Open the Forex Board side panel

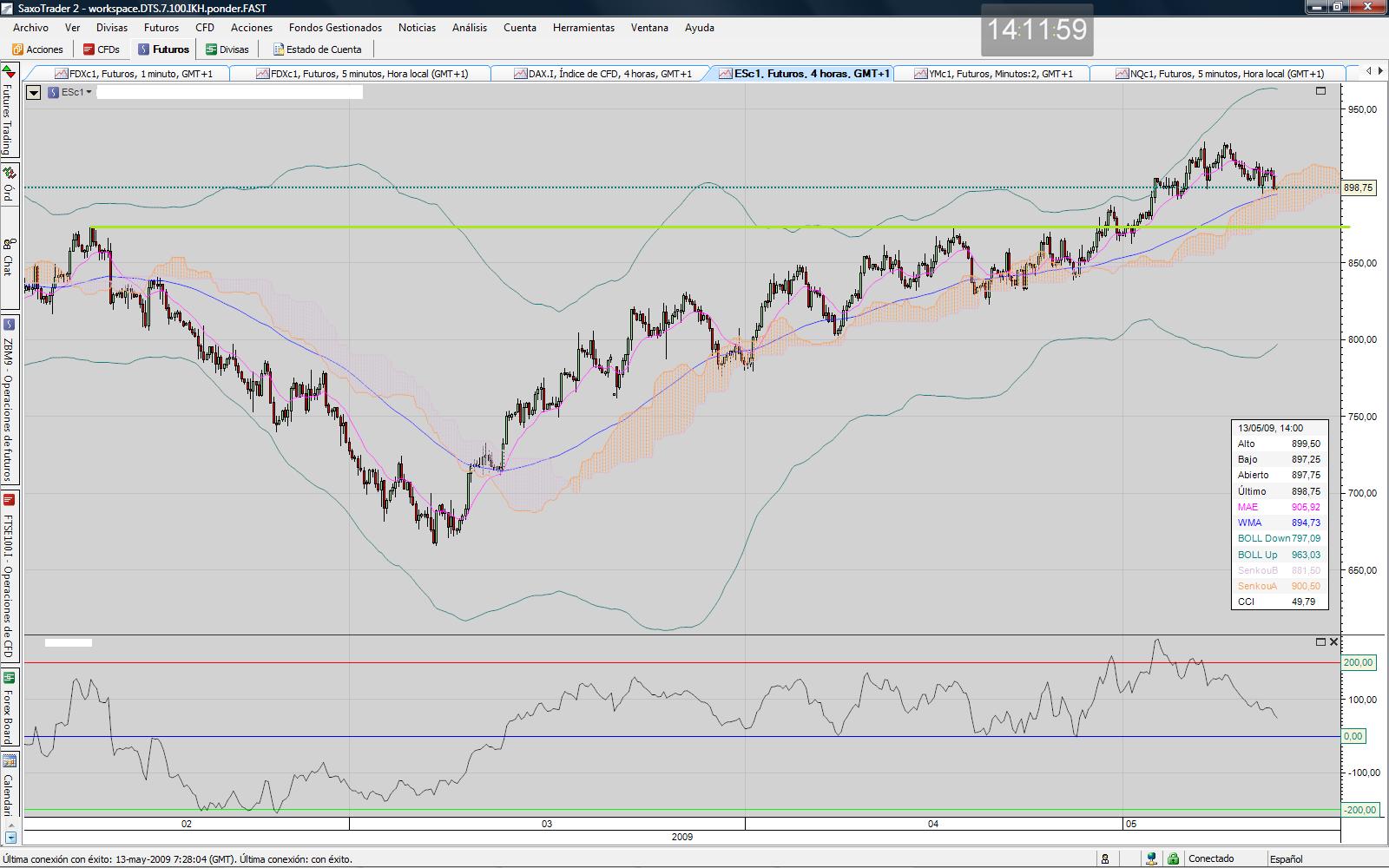coord(9,707)
